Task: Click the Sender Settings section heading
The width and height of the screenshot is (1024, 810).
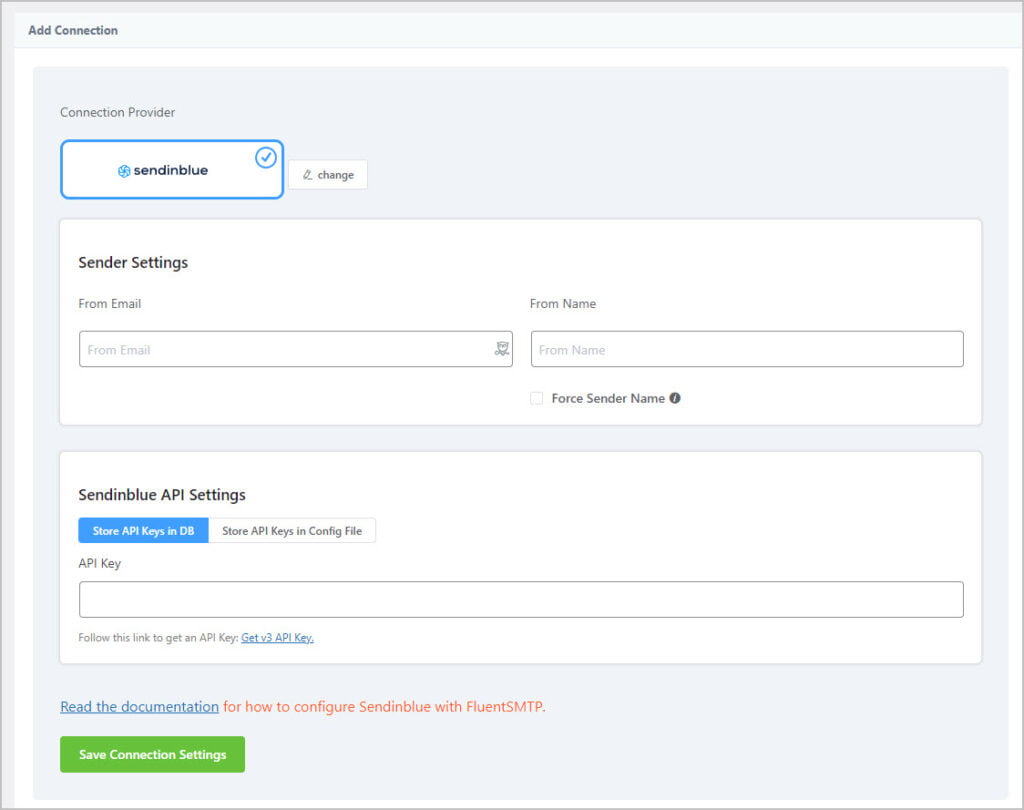Action: [x=133, y=263]
